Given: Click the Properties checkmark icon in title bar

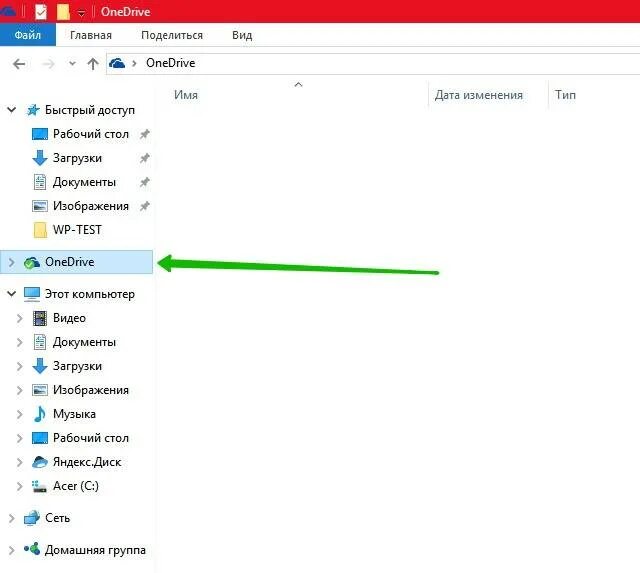Looking at the screenshot, I should click(x=41, y=11).
